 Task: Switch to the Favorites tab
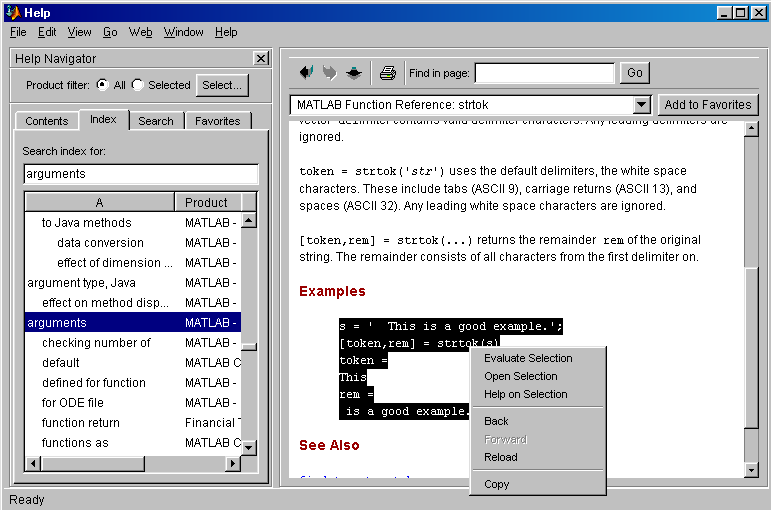[218, 121]
